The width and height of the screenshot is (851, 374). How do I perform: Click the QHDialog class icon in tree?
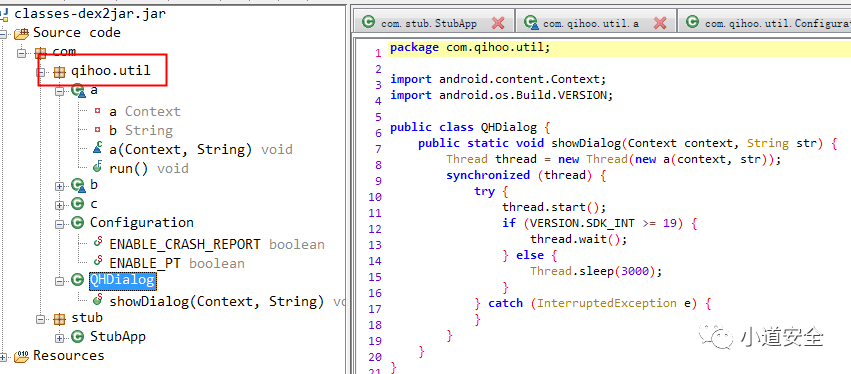click(x=78, y=280)
